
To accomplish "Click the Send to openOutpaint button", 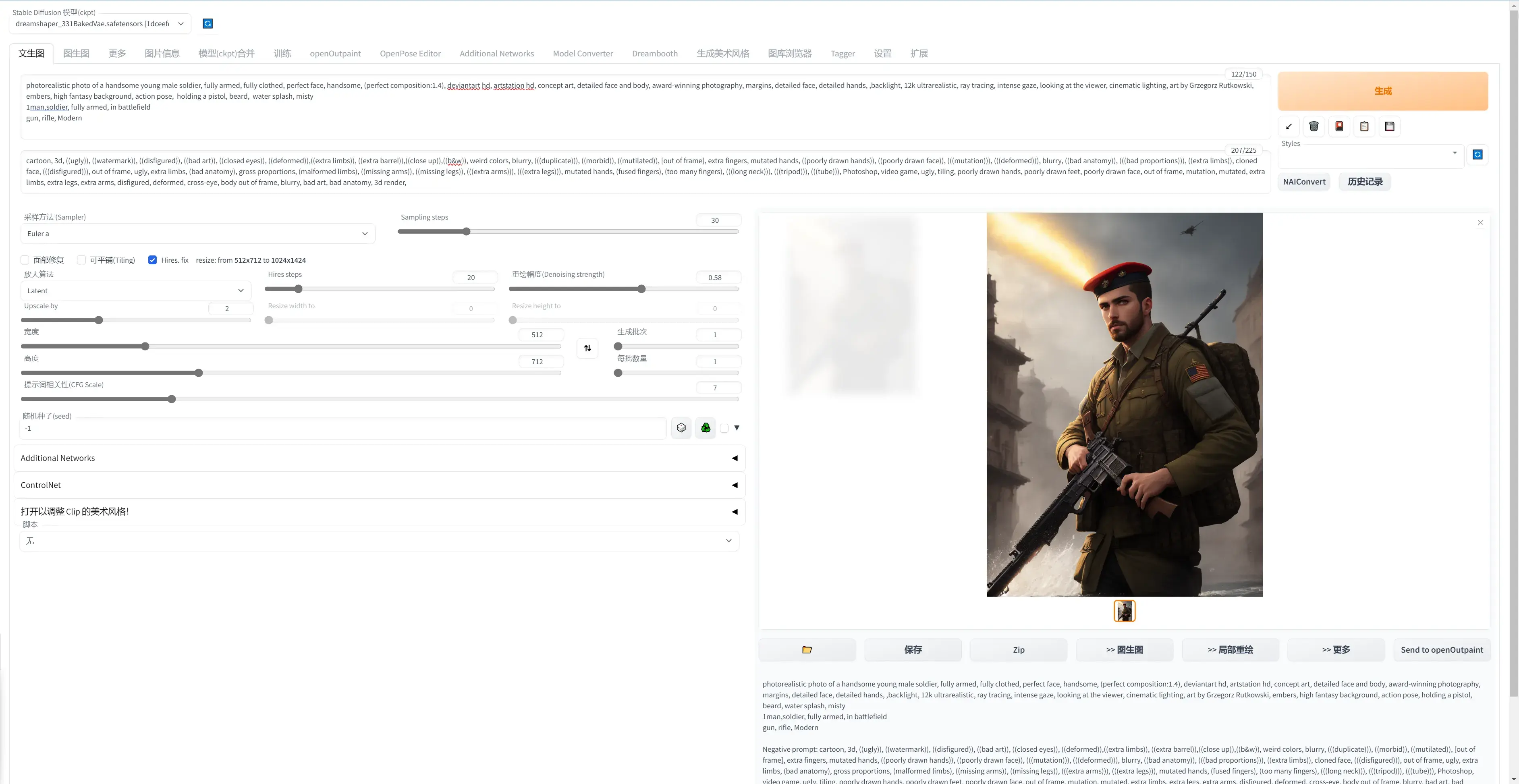I will pyautogui.click(x=1441, y=649).
